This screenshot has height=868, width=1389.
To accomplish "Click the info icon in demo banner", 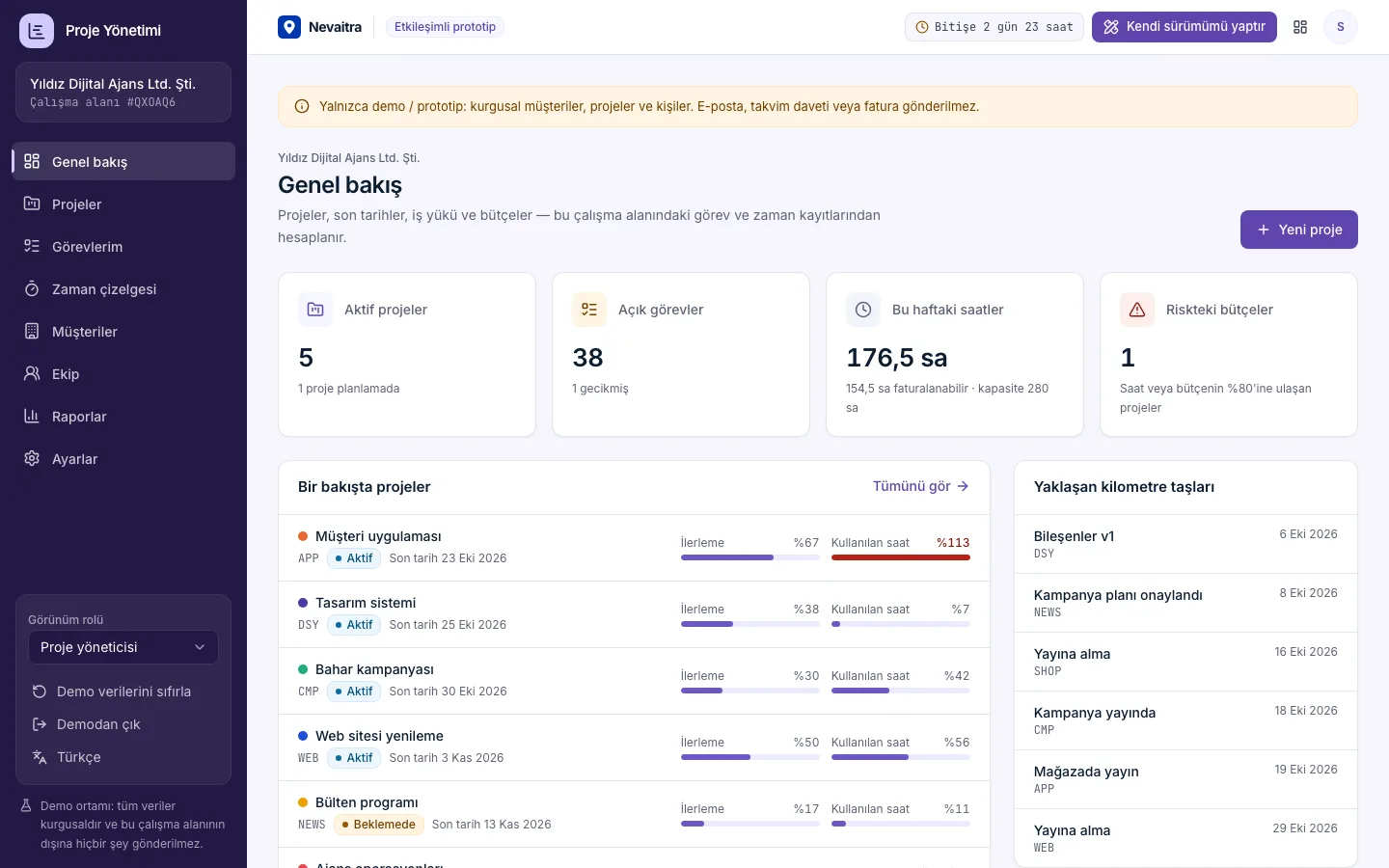I will (x=302, y=107).
